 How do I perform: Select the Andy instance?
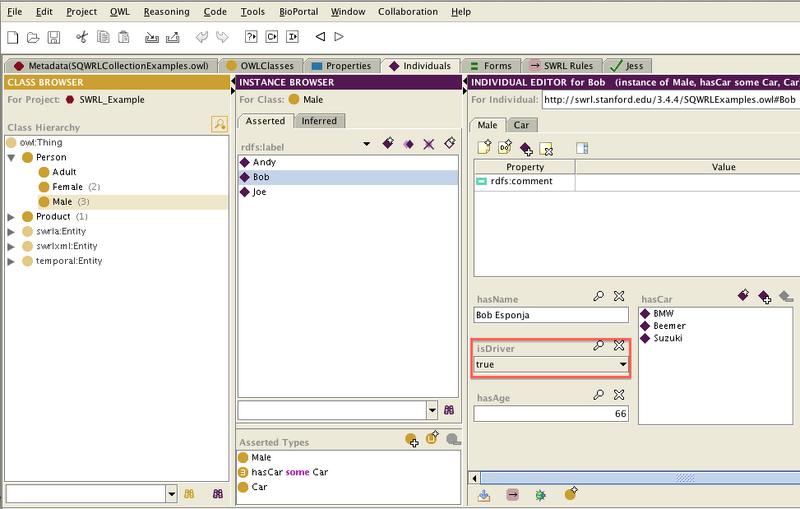coord(348,162)
